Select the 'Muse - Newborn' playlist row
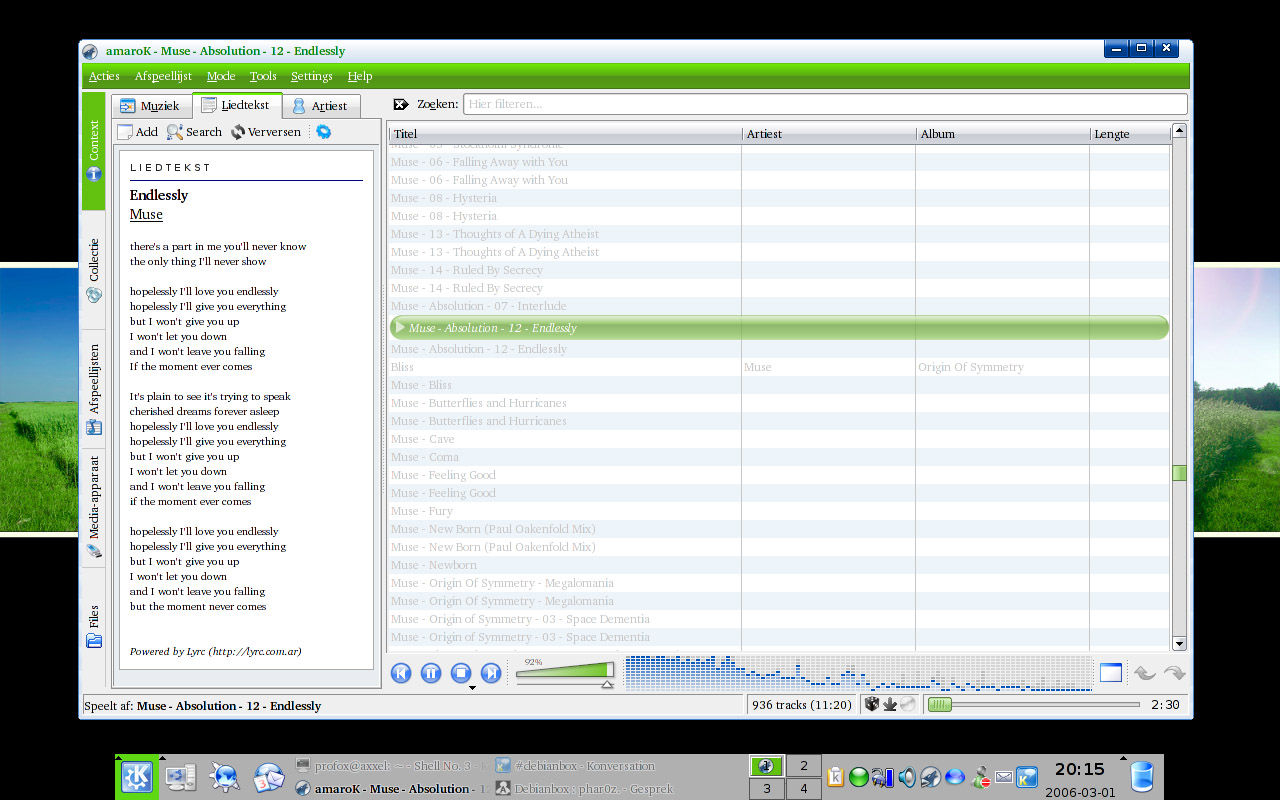The width and height of the screenshot is (1280, 800). click(779, 565)
